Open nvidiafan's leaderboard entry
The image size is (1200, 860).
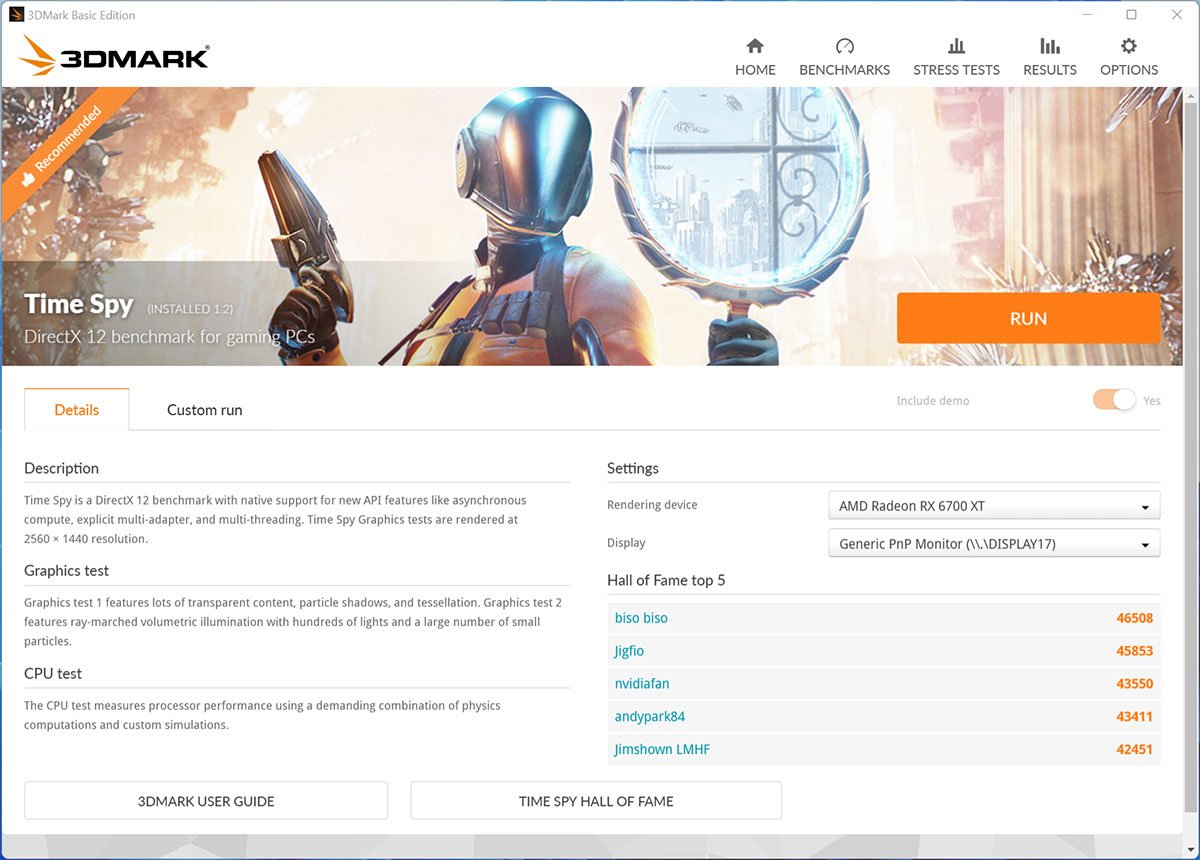coord(642,684)
